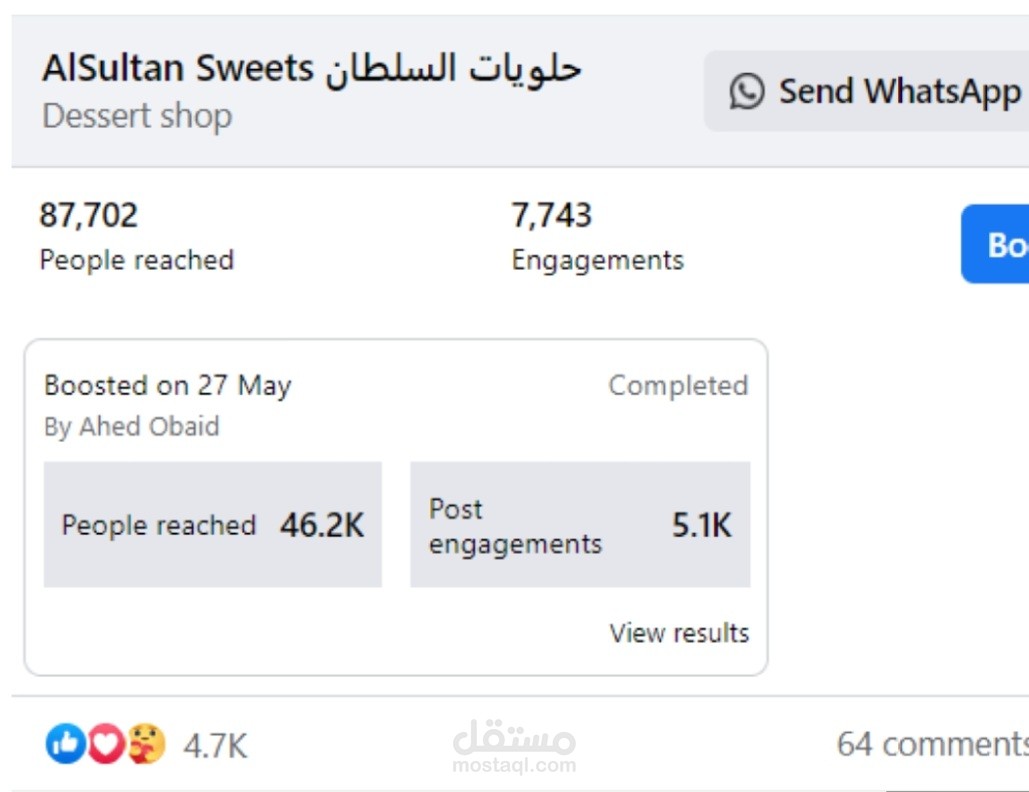Click the 87,702 People reached figure

coord(89,215)
